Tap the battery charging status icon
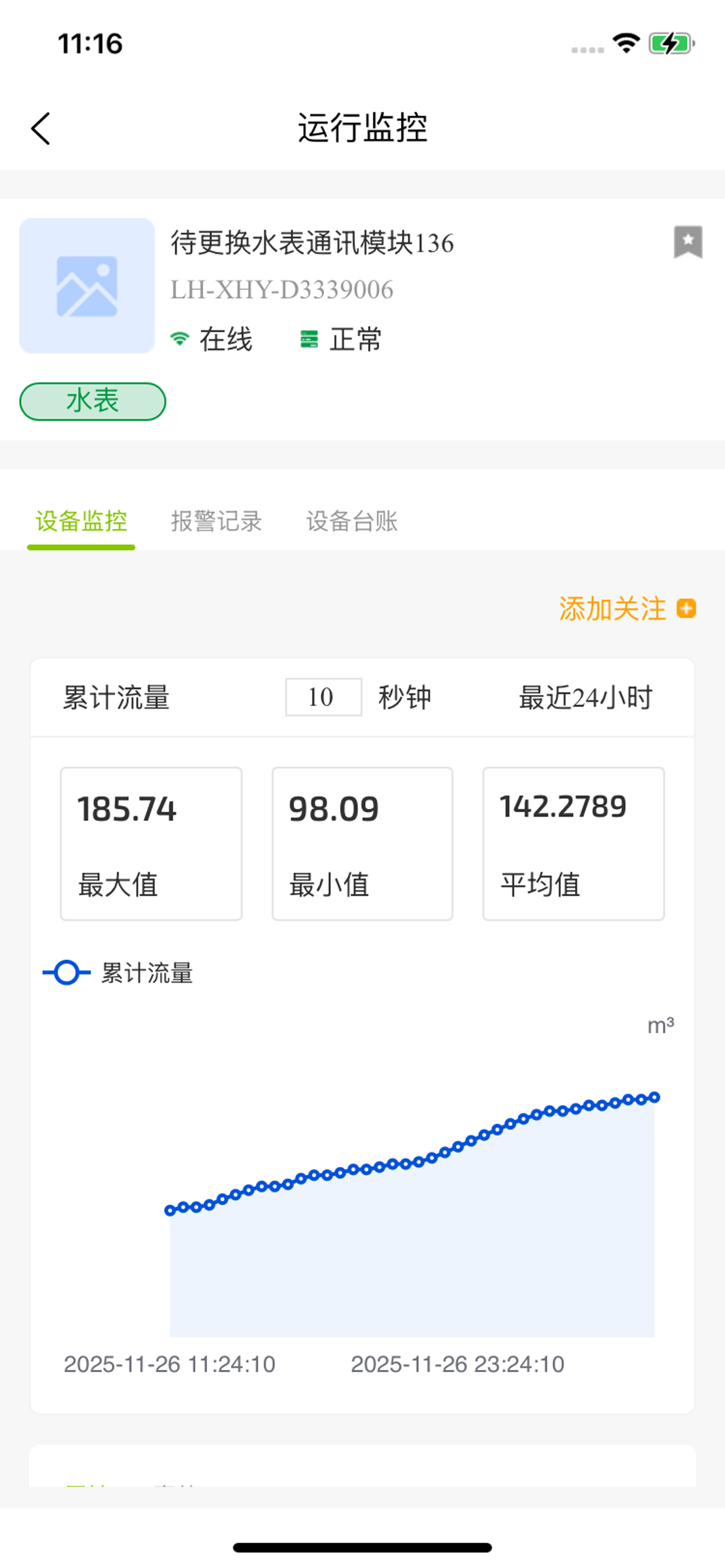 (672, 43)
